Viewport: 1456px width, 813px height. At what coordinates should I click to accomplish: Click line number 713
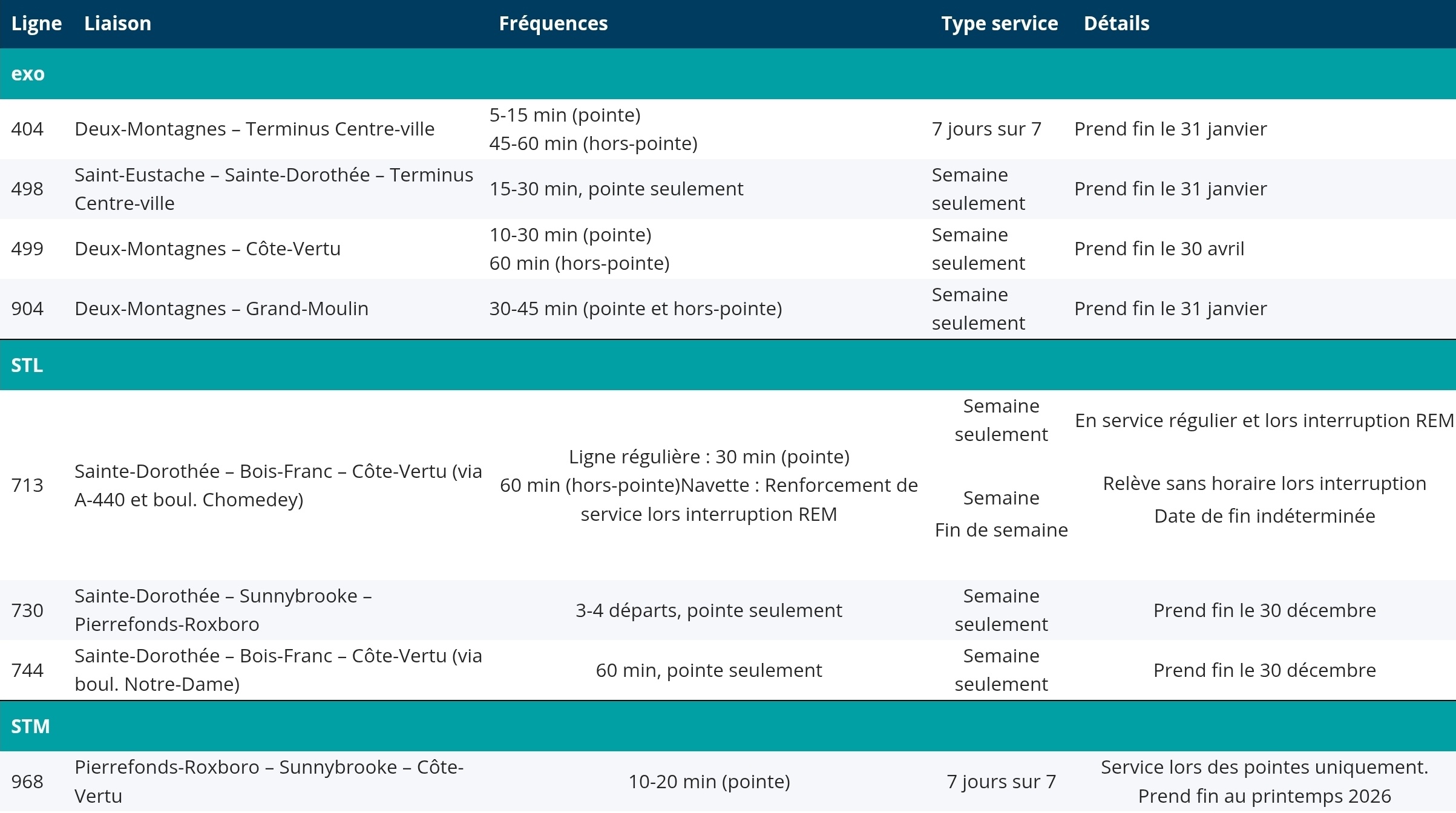click(27, 485)
